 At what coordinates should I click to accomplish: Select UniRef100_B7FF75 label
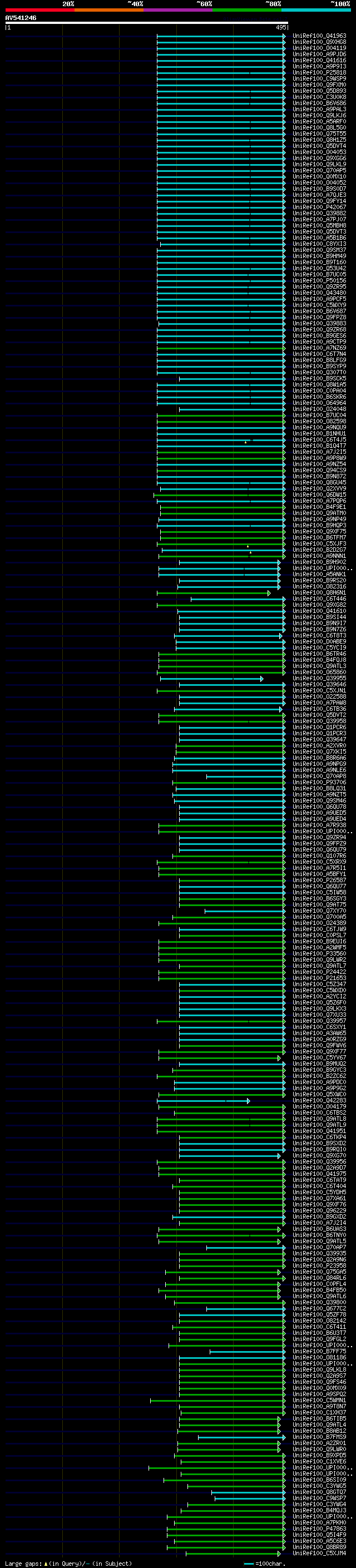[319, 1351]
